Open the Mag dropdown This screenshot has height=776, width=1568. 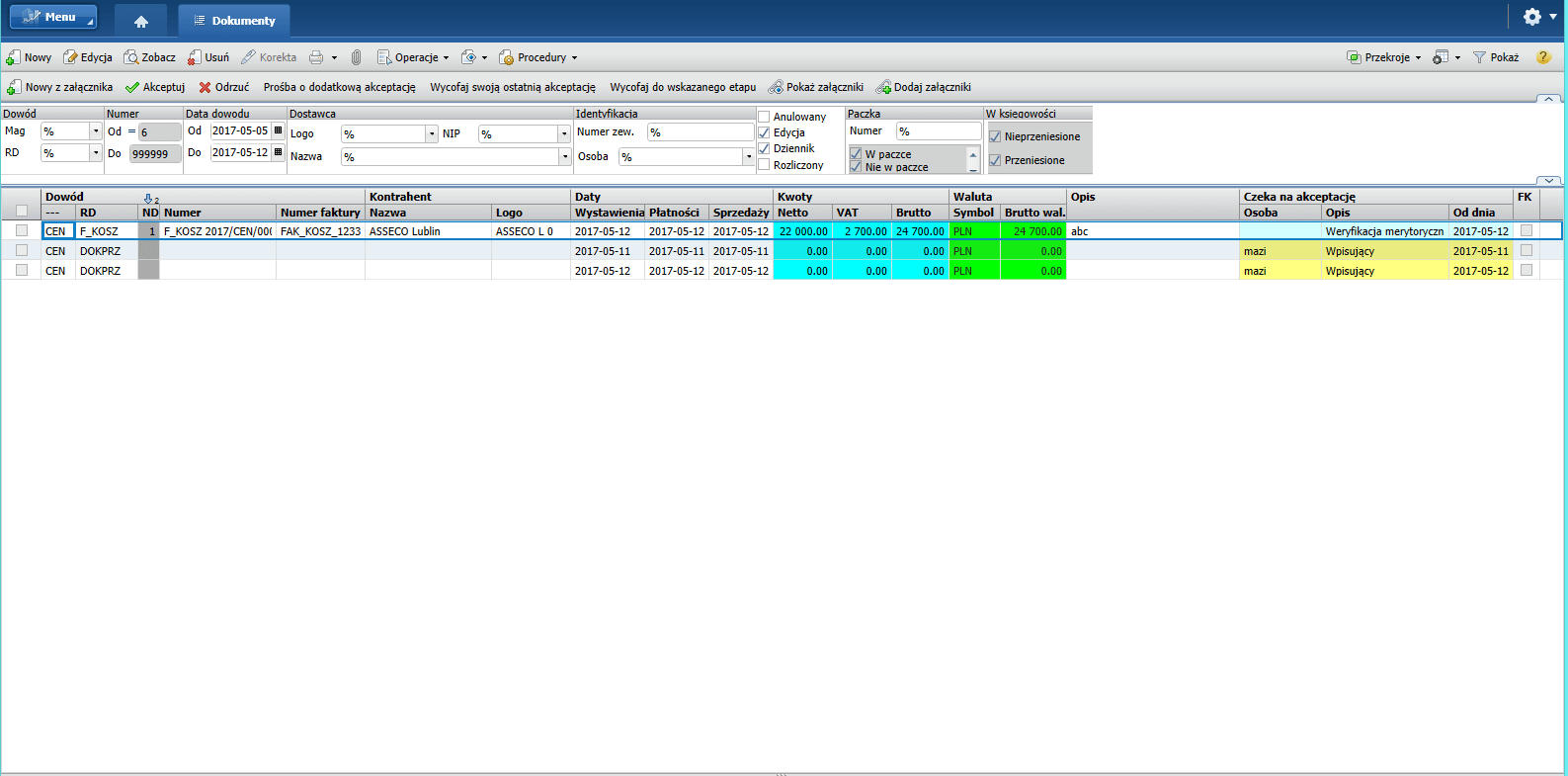click(96, 131)
